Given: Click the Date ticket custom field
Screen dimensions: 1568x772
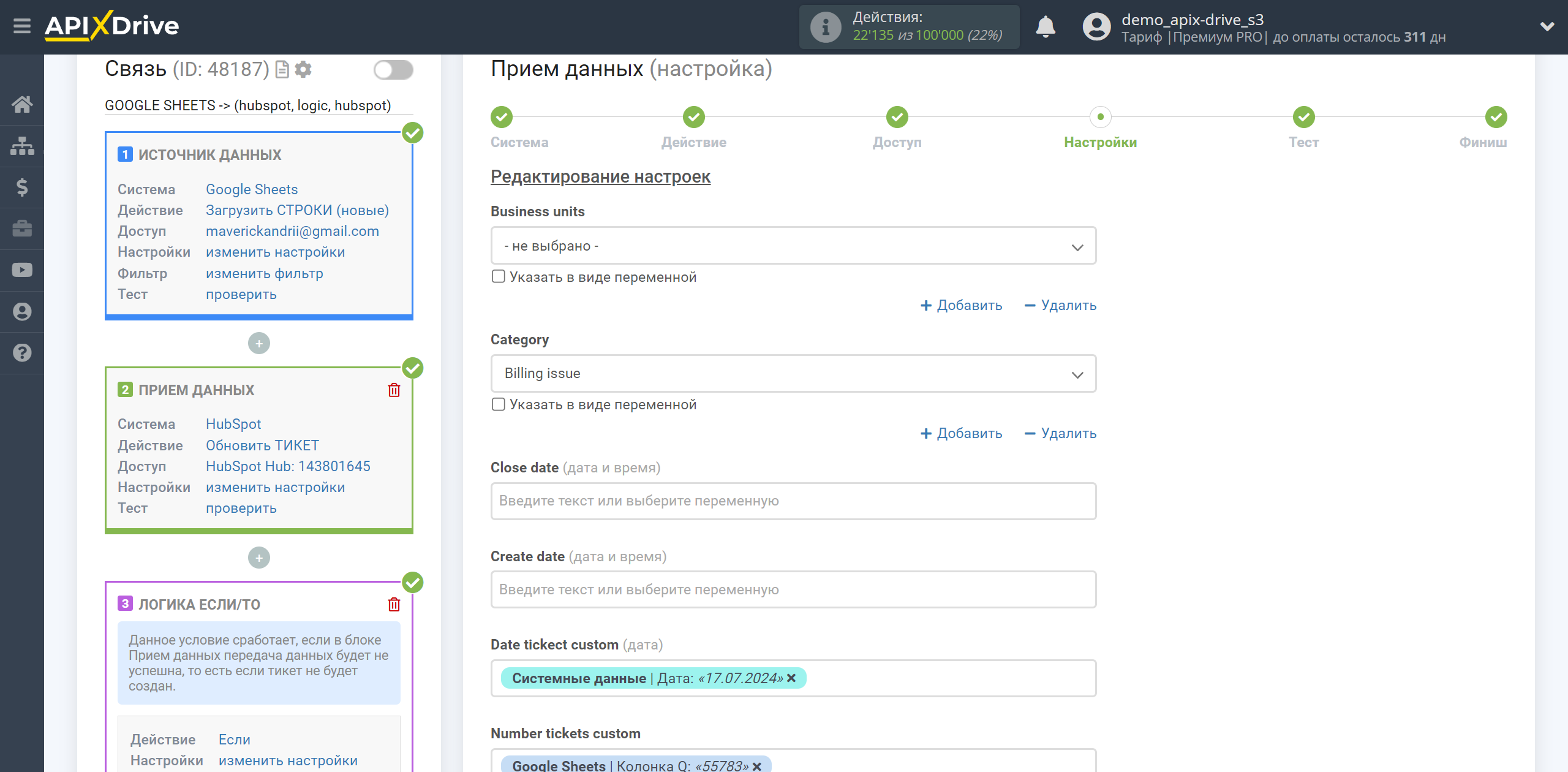Looking at the screenshot, I should click(793, 678).
